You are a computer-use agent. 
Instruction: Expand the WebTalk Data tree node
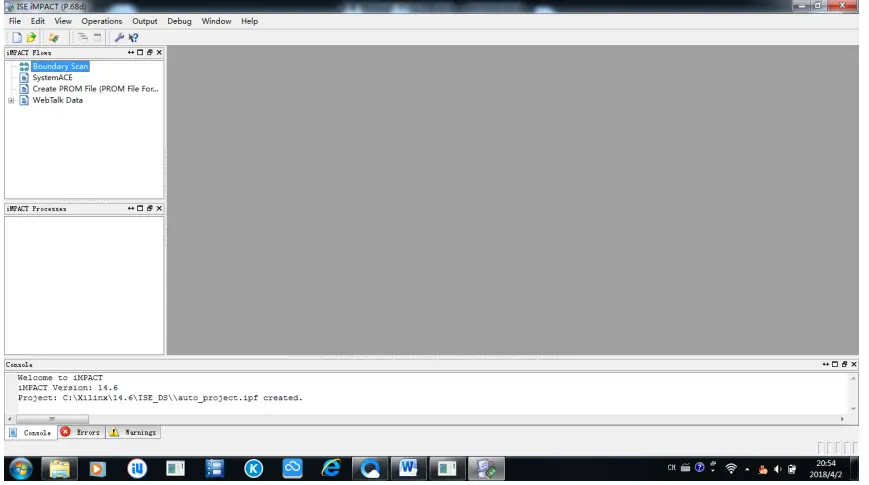tap(11, 100)
